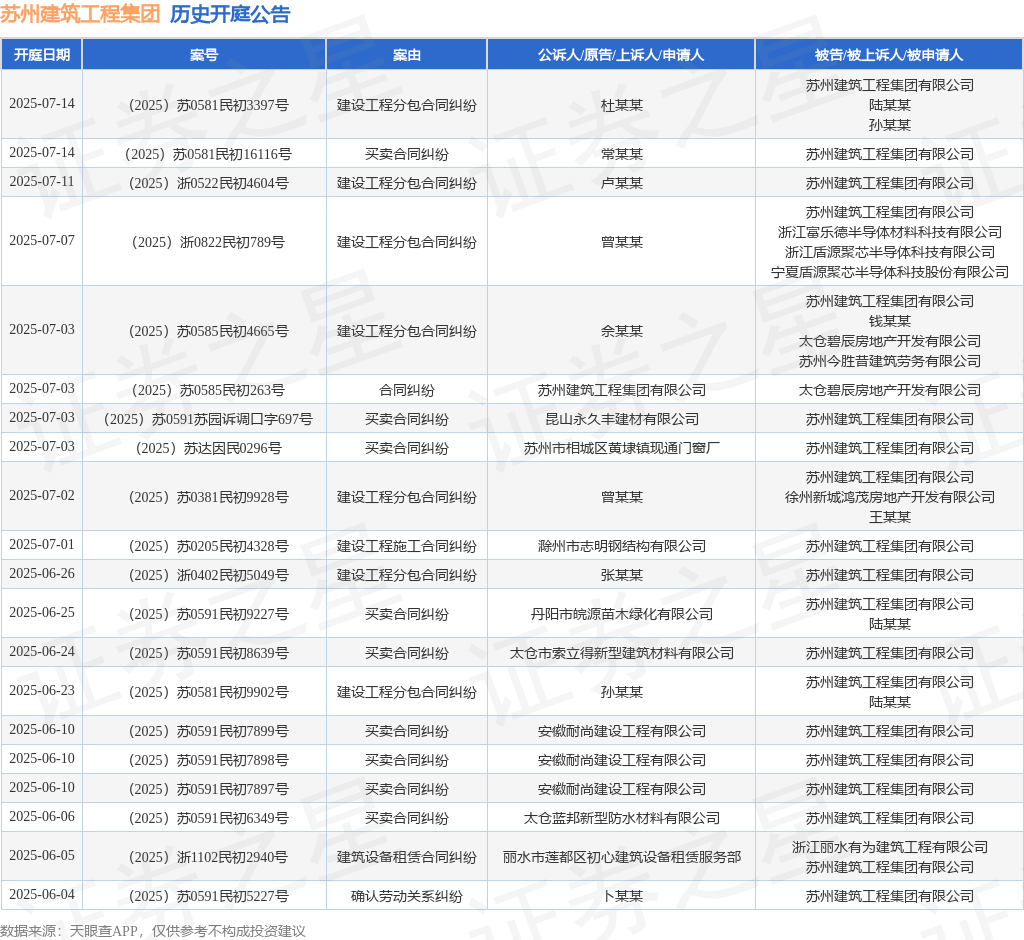Click the 开庭日期 column header
The image size is (1024, 940).
tap(42, 55)
